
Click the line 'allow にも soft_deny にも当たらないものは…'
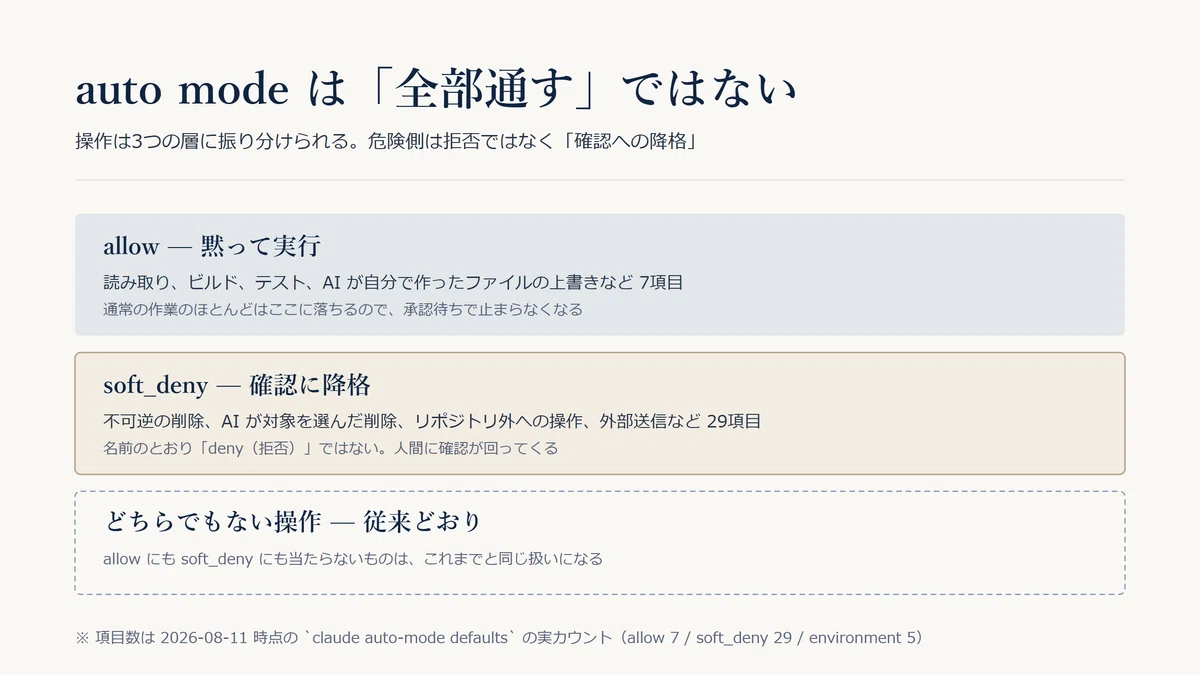click(353, 558)
